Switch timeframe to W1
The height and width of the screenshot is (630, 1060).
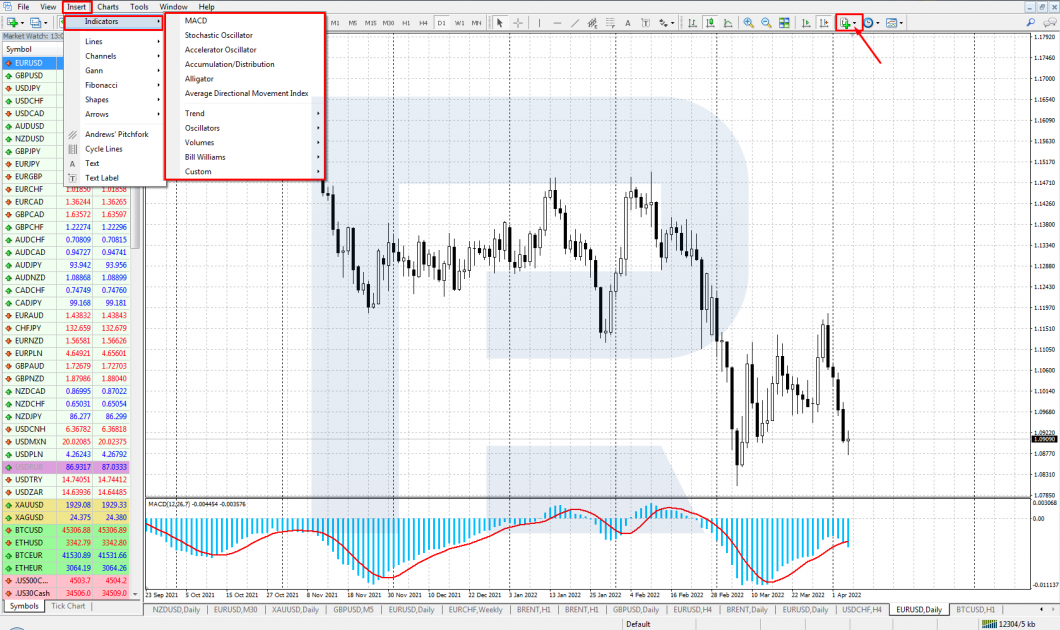pyautogui.click(x=459, y=23)
